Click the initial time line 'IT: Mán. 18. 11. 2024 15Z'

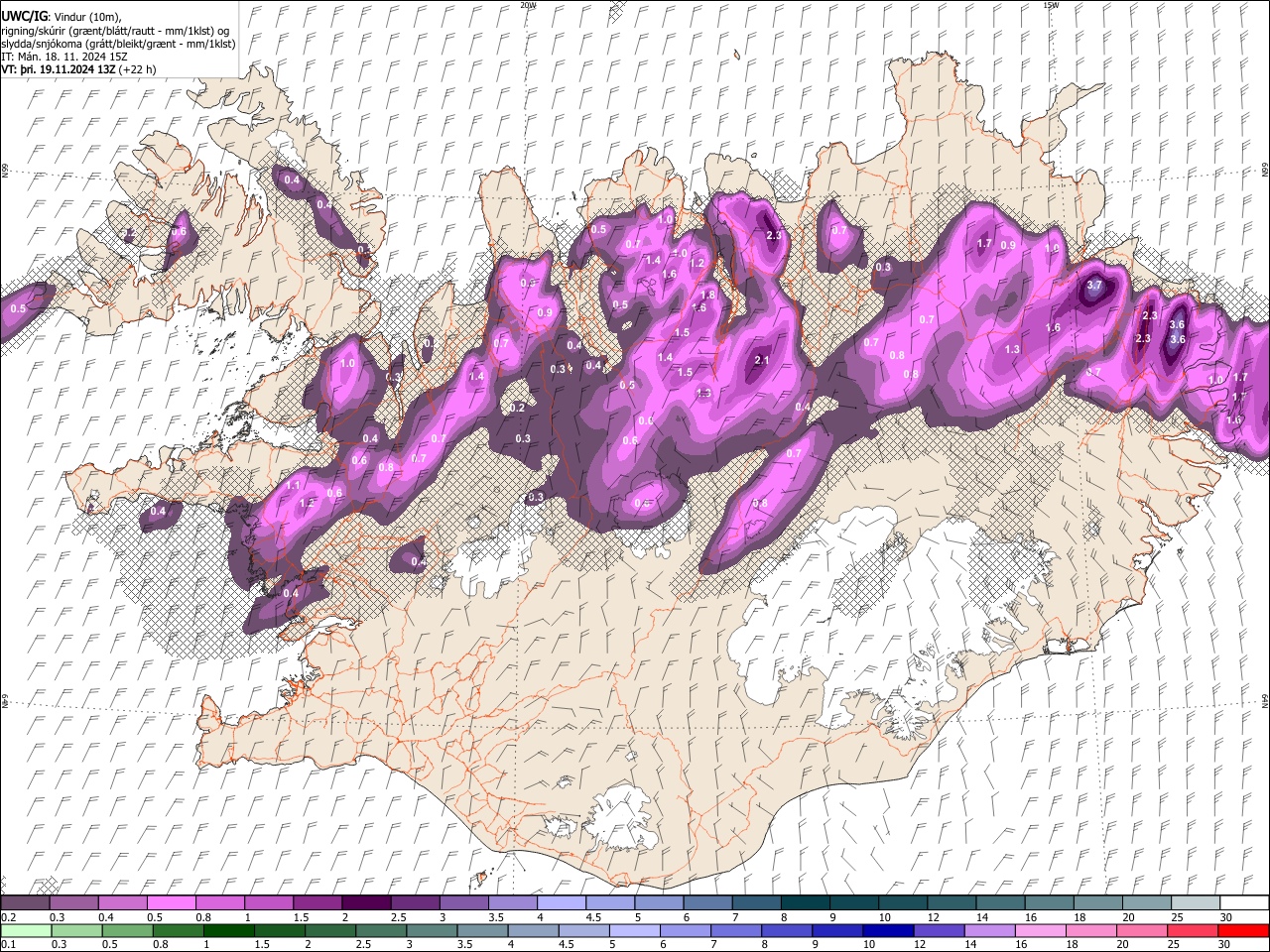pos(64,57)
